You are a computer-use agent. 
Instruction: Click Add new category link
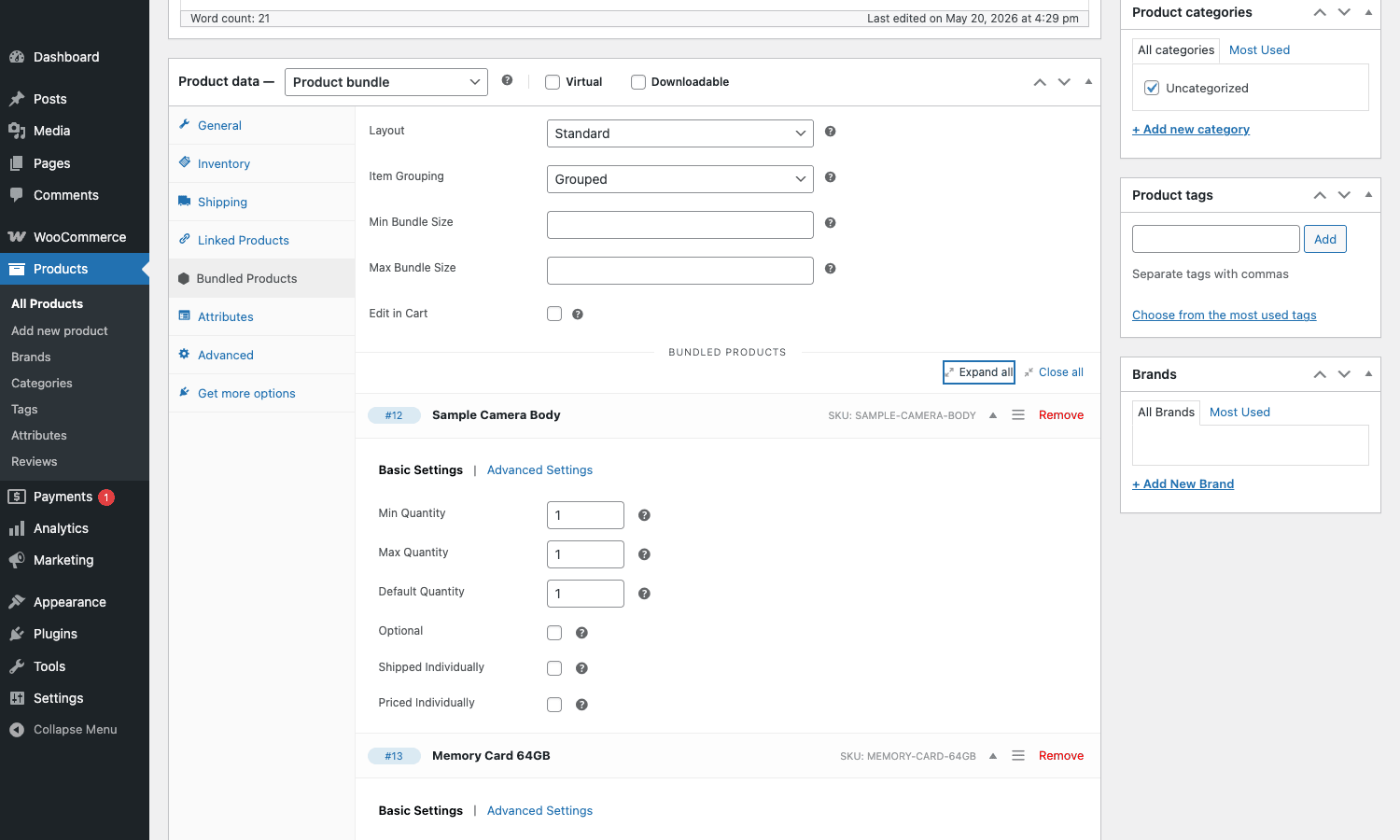coord(1191,130)
